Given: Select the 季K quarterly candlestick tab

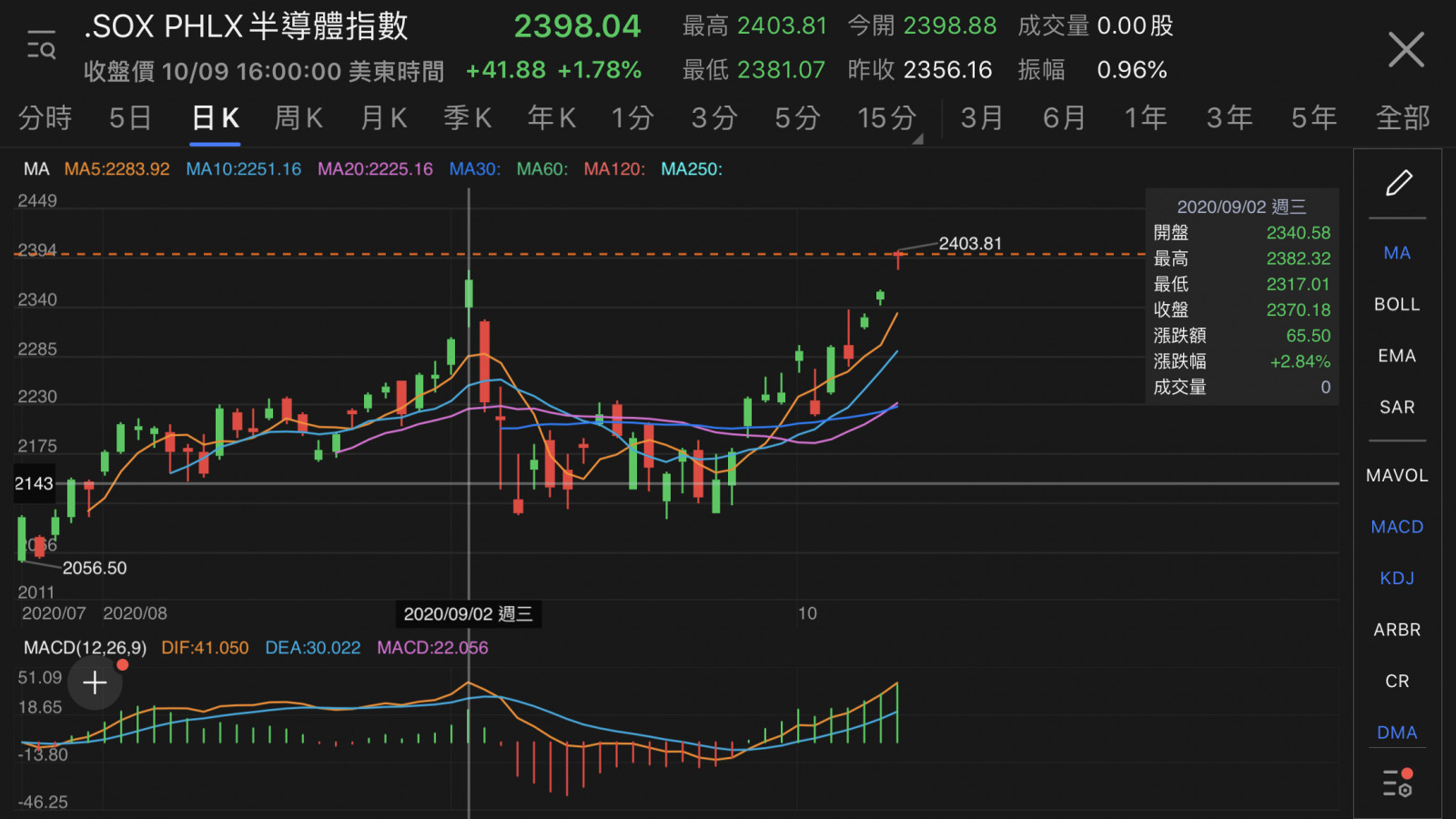Looking at the screenshot, I should [x=468, y=118].
